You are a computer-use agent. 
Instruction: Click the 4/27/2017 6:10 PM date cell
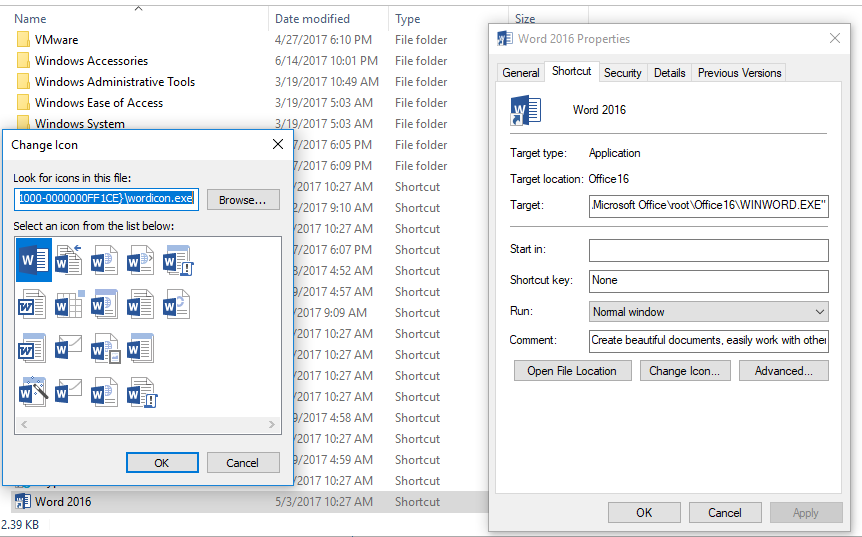pos(323,40)
